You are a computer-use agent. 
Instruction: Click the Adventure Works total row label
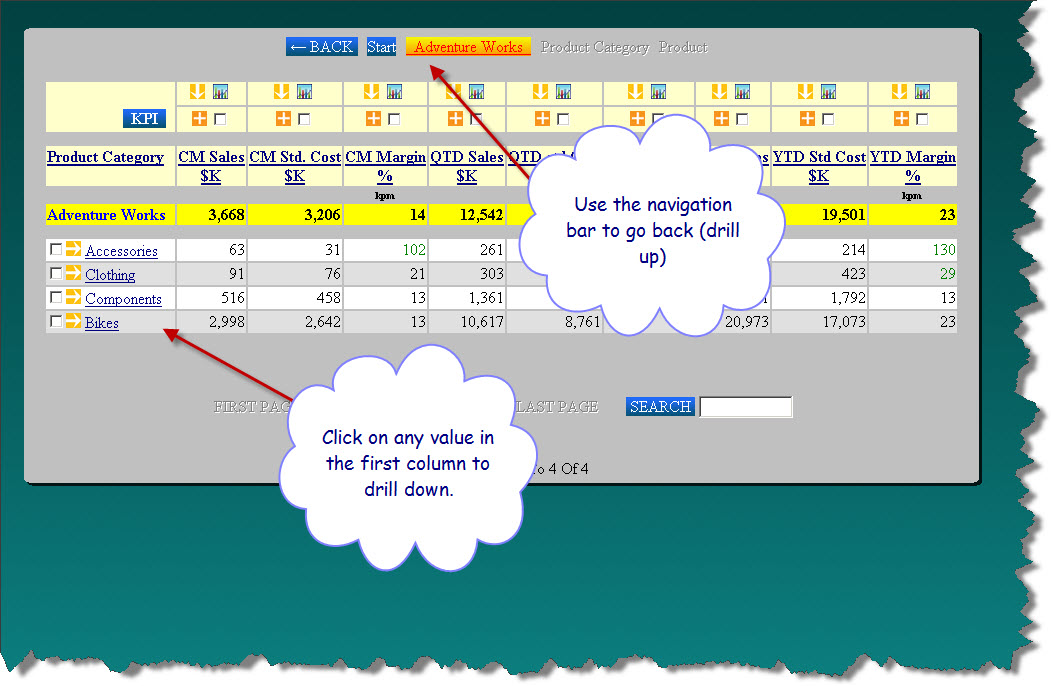point(106,215)
